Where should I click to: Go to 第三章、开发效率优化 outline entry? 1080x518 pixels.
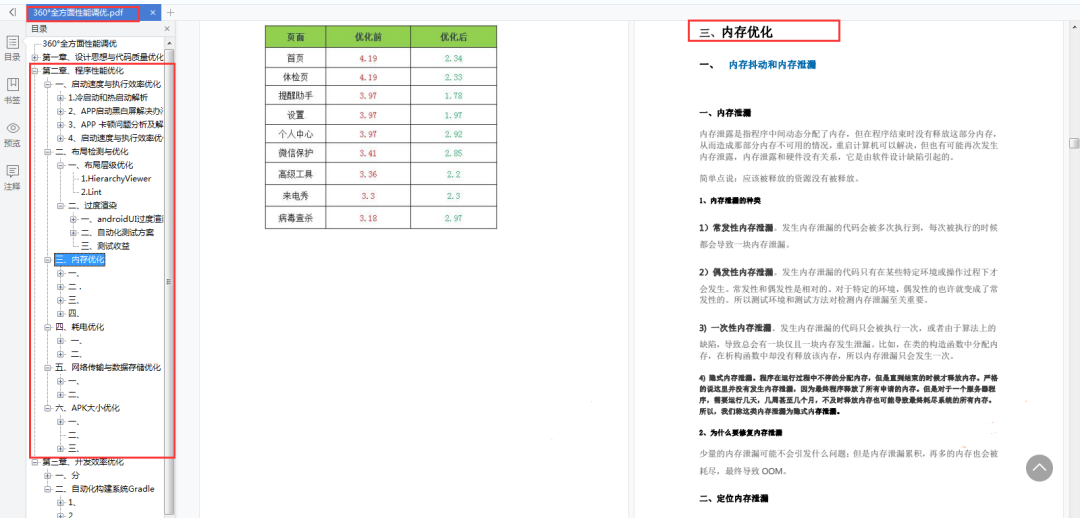click(83, 462)
